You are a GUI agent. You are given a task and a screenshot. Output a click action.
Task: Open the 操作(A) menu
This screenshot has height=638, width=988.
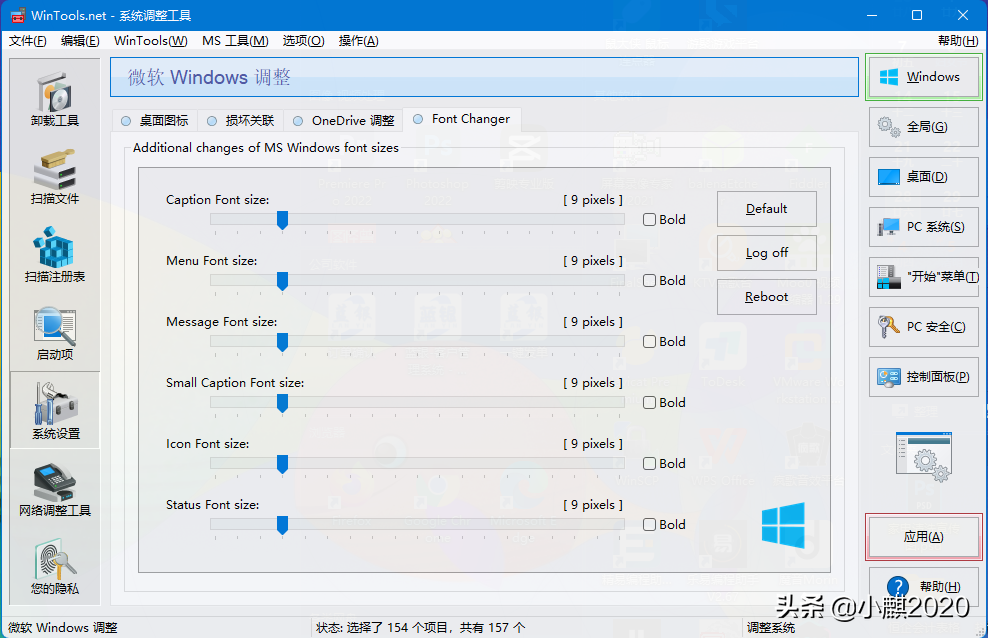click(x=359, y=41)
